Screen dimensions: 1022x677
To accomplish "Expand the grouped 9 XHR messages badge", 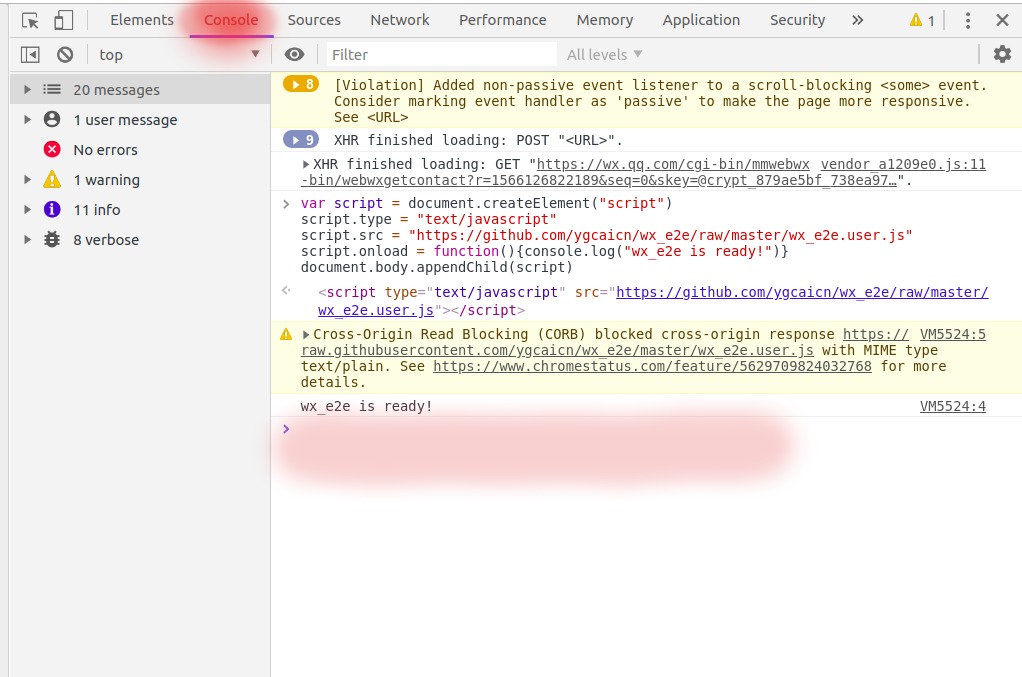I will pos(300,139).
